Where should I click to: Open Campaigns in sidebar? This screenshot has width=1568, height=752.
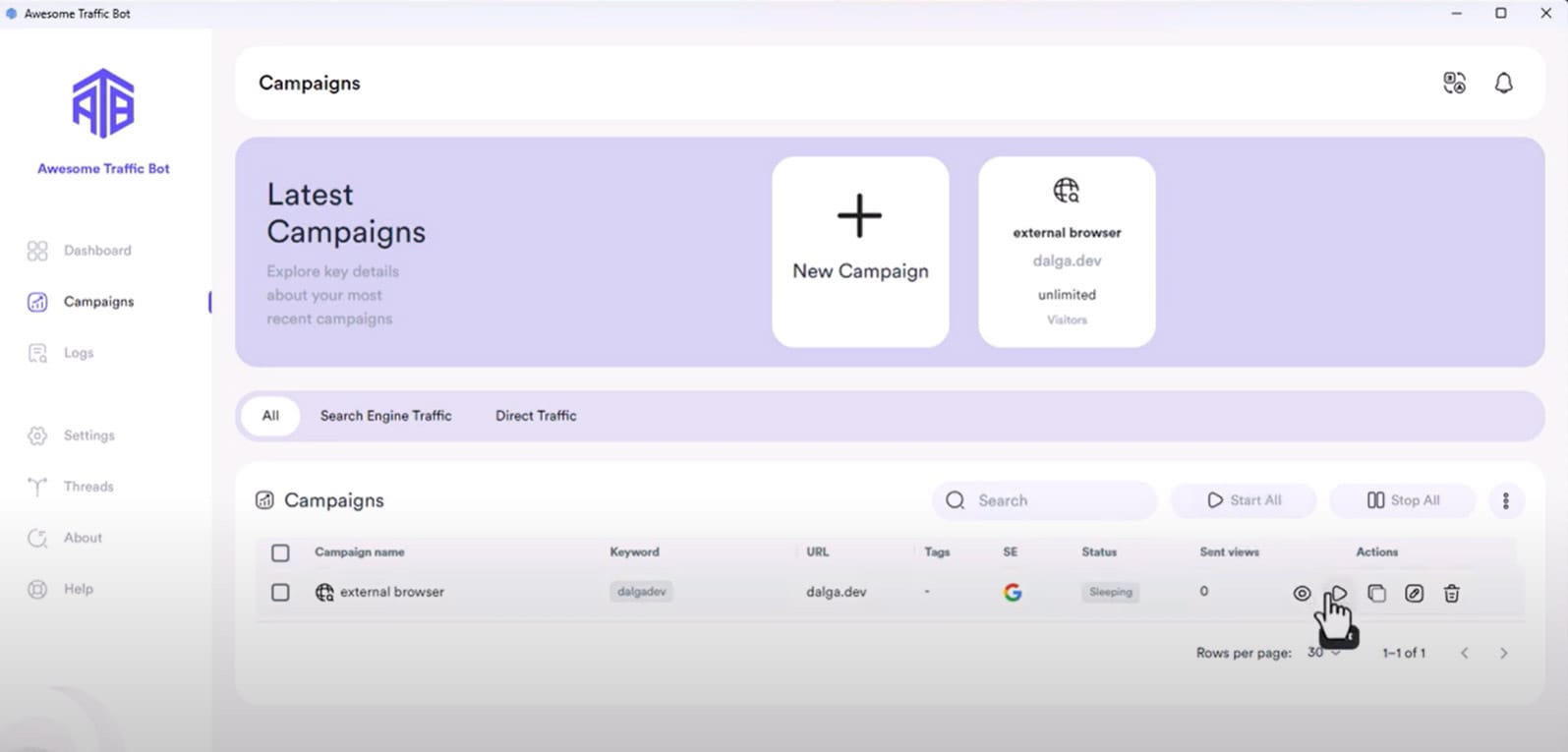[81, 302]
